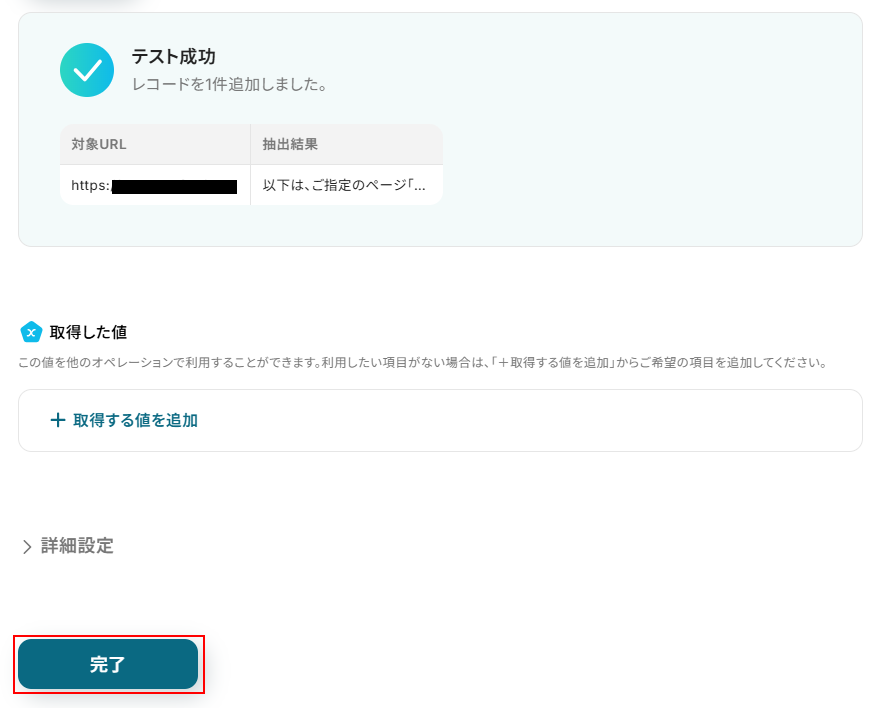The height and width of the screenshot is (708, 886).
Task: Click the plus icon before 取得する値を追加
Action: tap(58, 420)
